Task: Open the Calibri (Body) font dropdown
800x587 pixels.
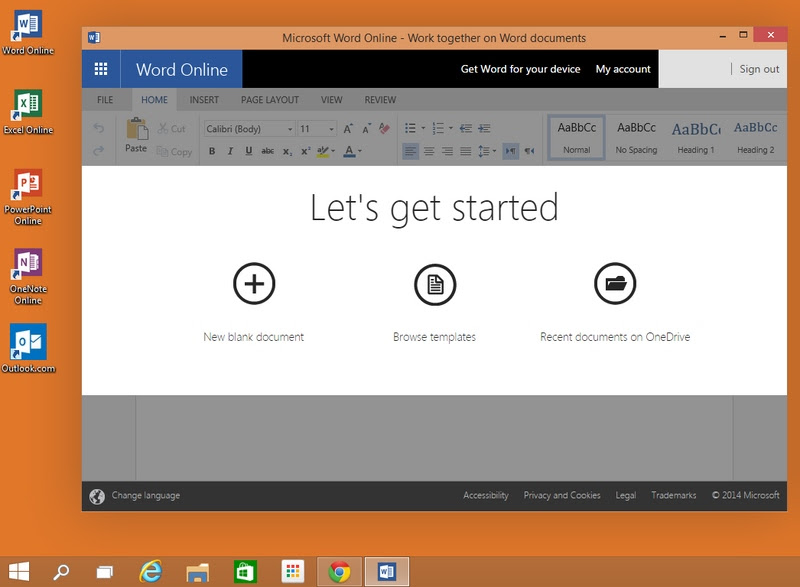Action: [249, 129]
